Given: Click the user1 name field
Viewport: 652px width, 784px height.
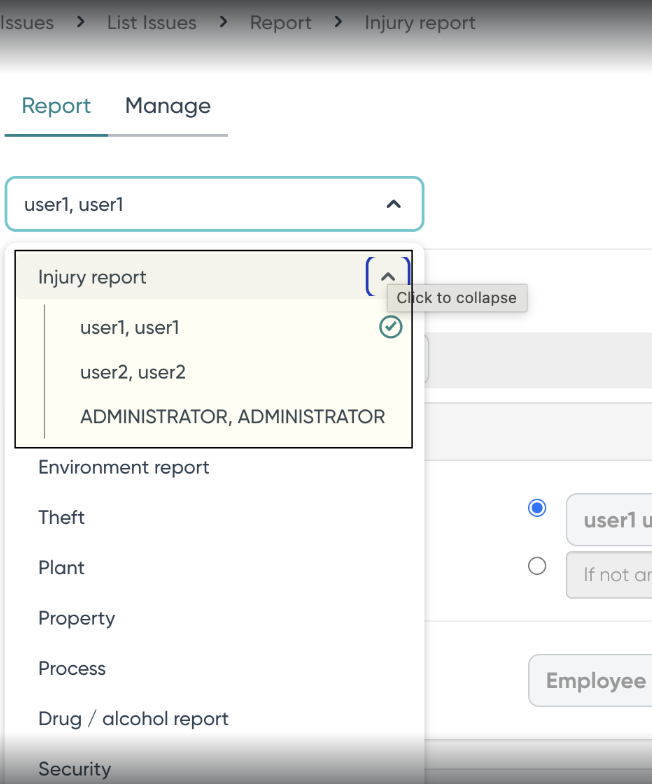Looking at the screenshot, I should point(609,520).
